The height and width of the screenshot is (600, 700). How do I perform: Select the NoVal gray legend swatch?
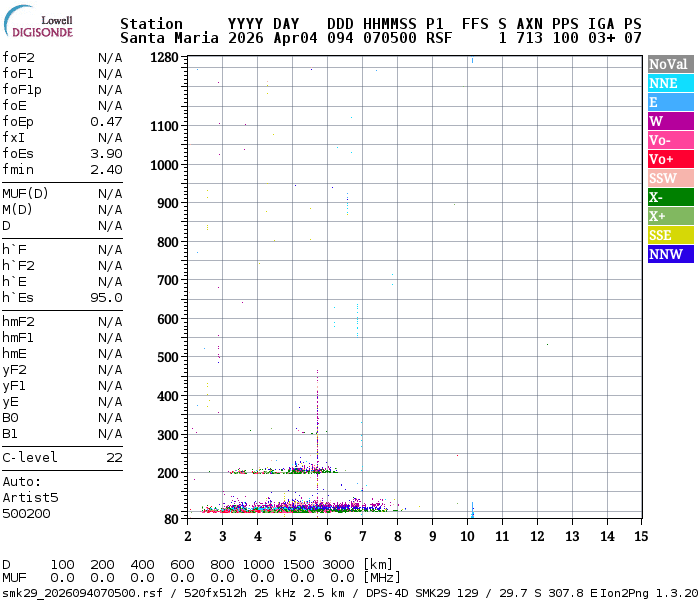click(669, 64)
